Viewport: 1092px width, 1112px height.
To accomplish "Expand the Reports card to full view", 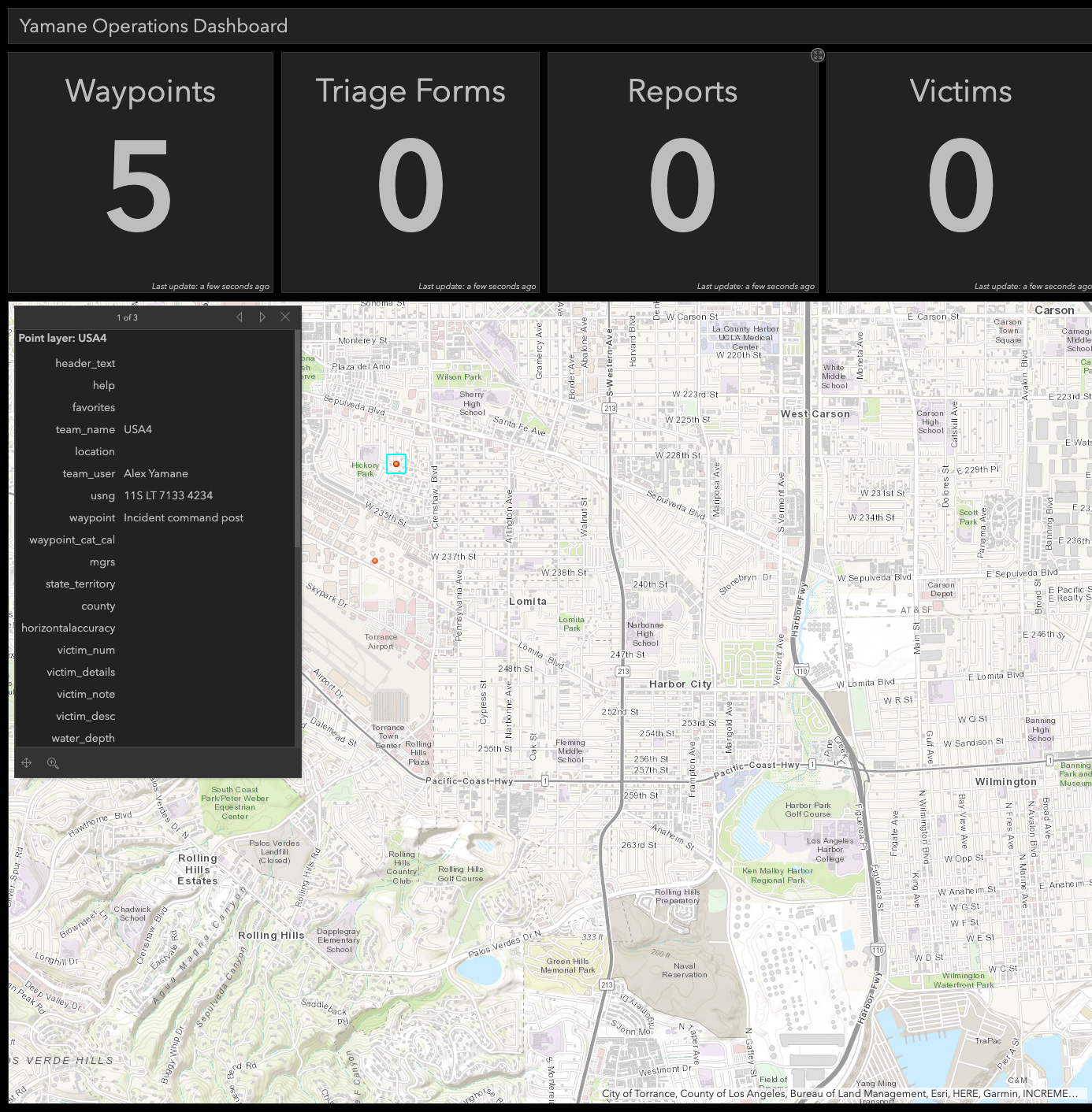I will point(817,55).
